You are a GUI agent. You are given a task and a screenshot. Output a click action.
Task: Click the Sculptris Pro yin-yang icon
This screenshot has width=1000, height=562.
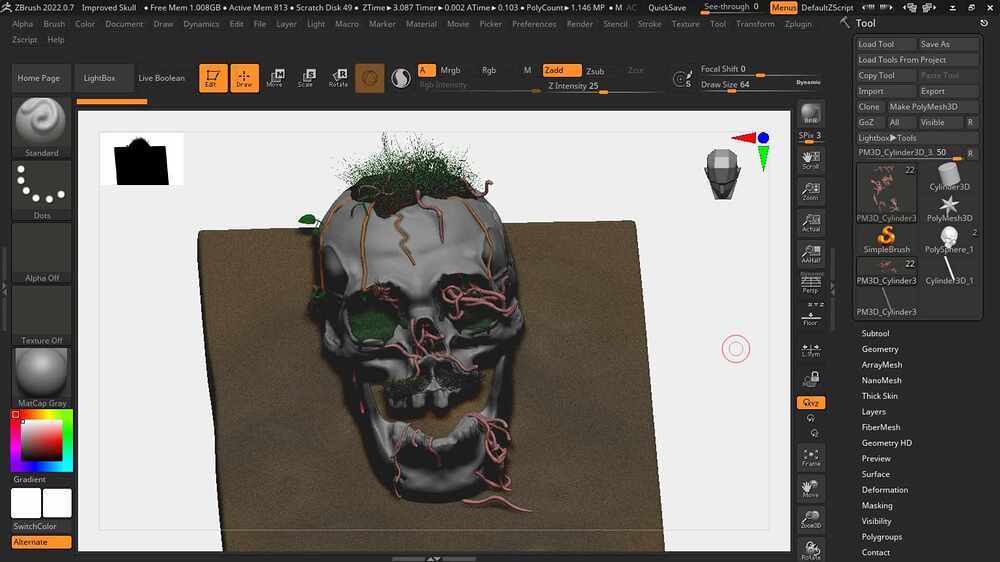click(401, 78)
